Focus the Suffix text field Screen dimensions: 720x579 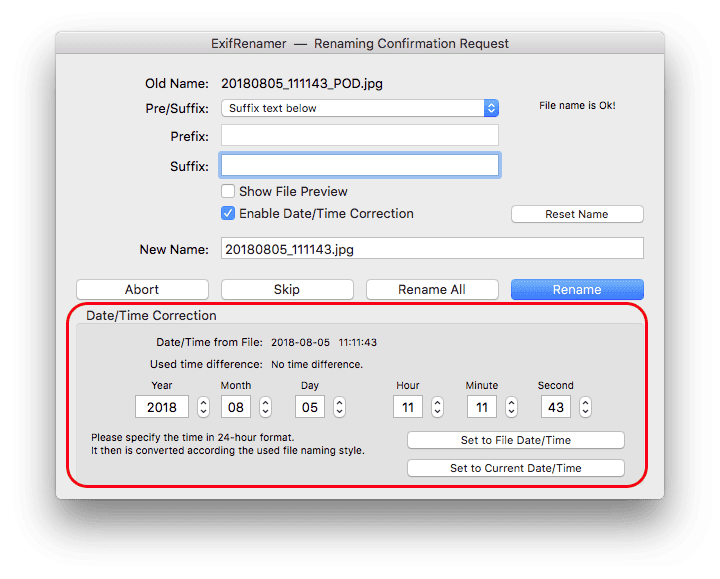point(360,165)
